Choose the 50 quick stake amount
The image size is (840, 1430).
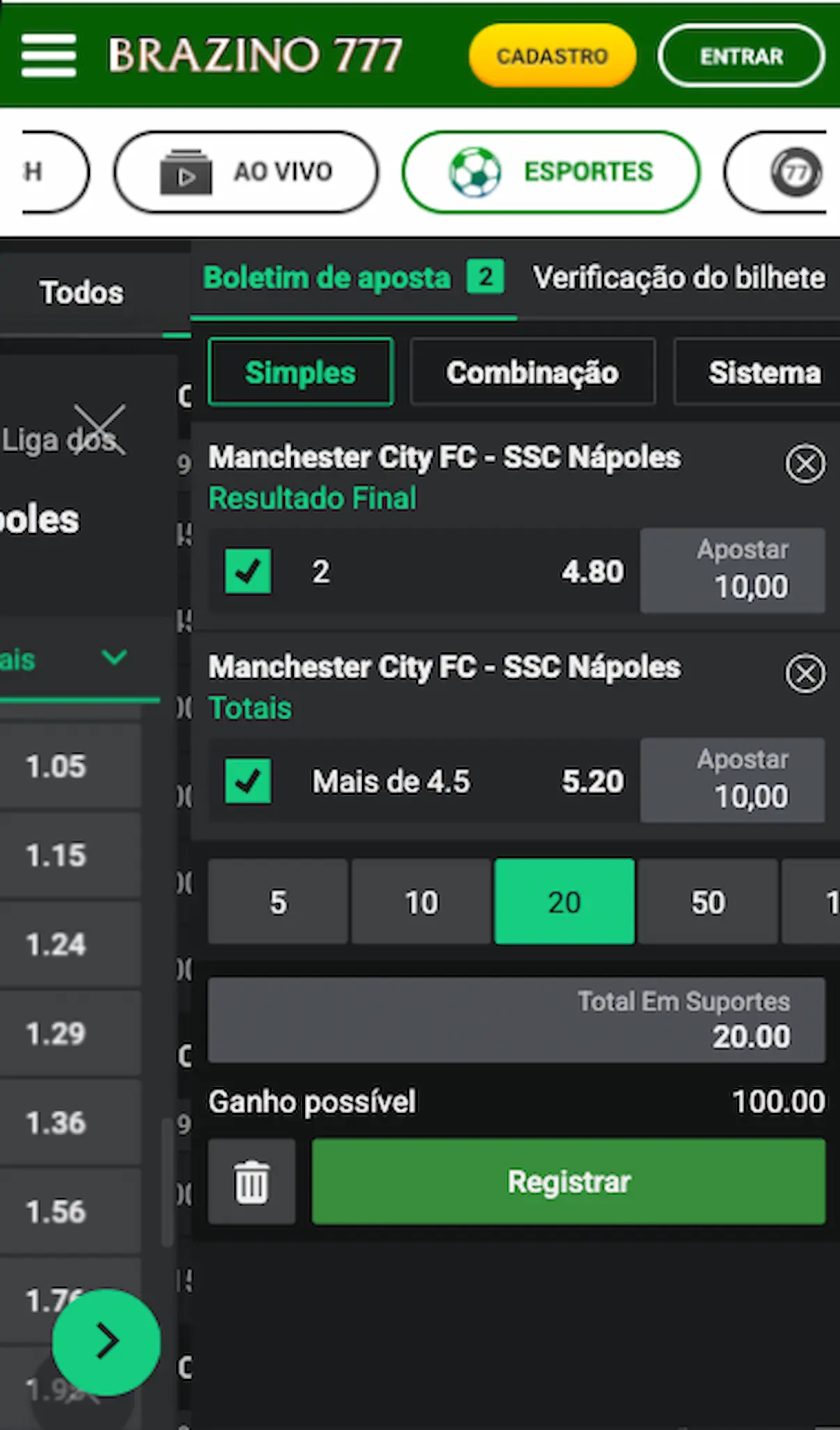point(708,902)
